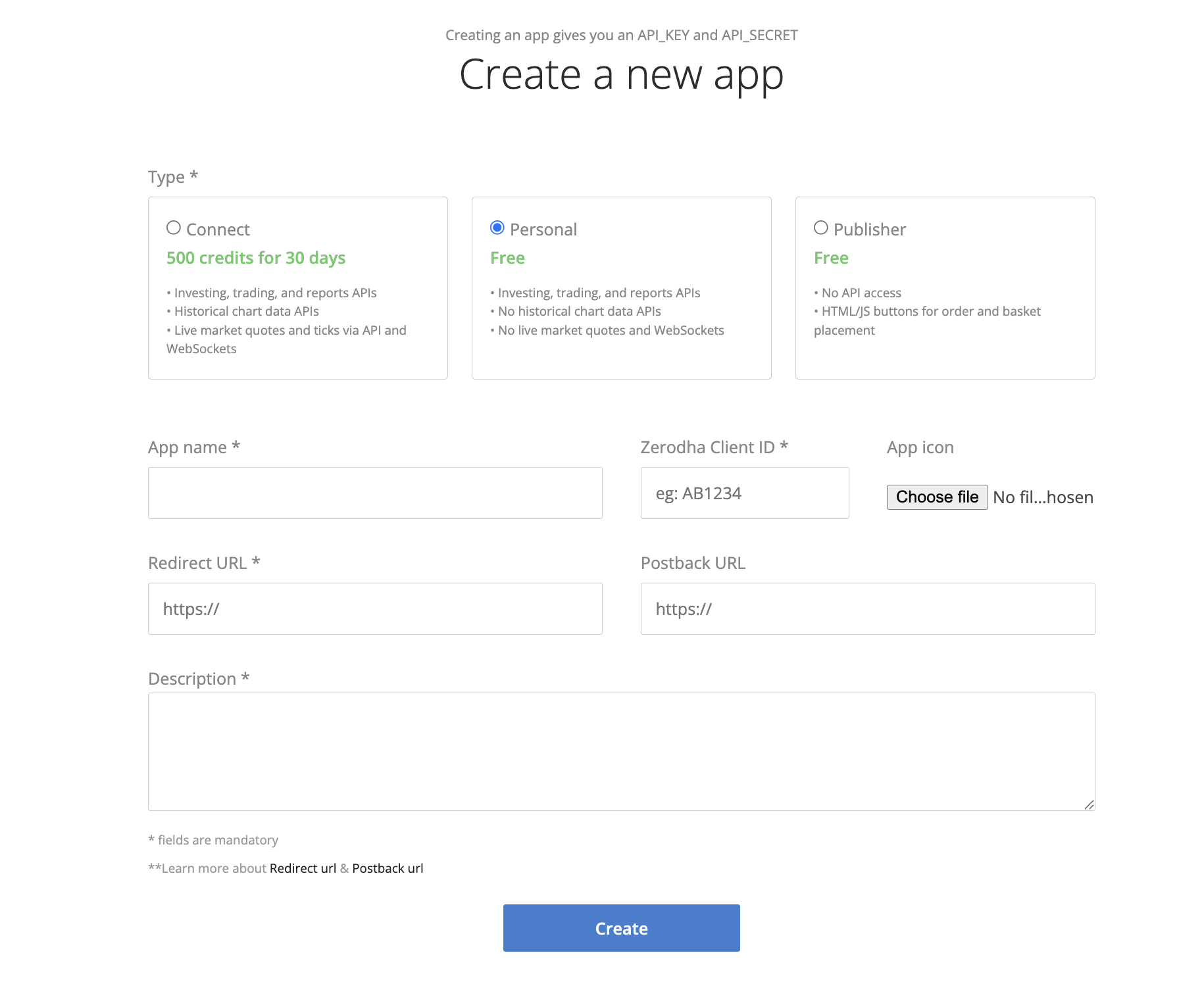Click '500 credits for 30 days' text

pyautogui.click(x=256, y=258)
